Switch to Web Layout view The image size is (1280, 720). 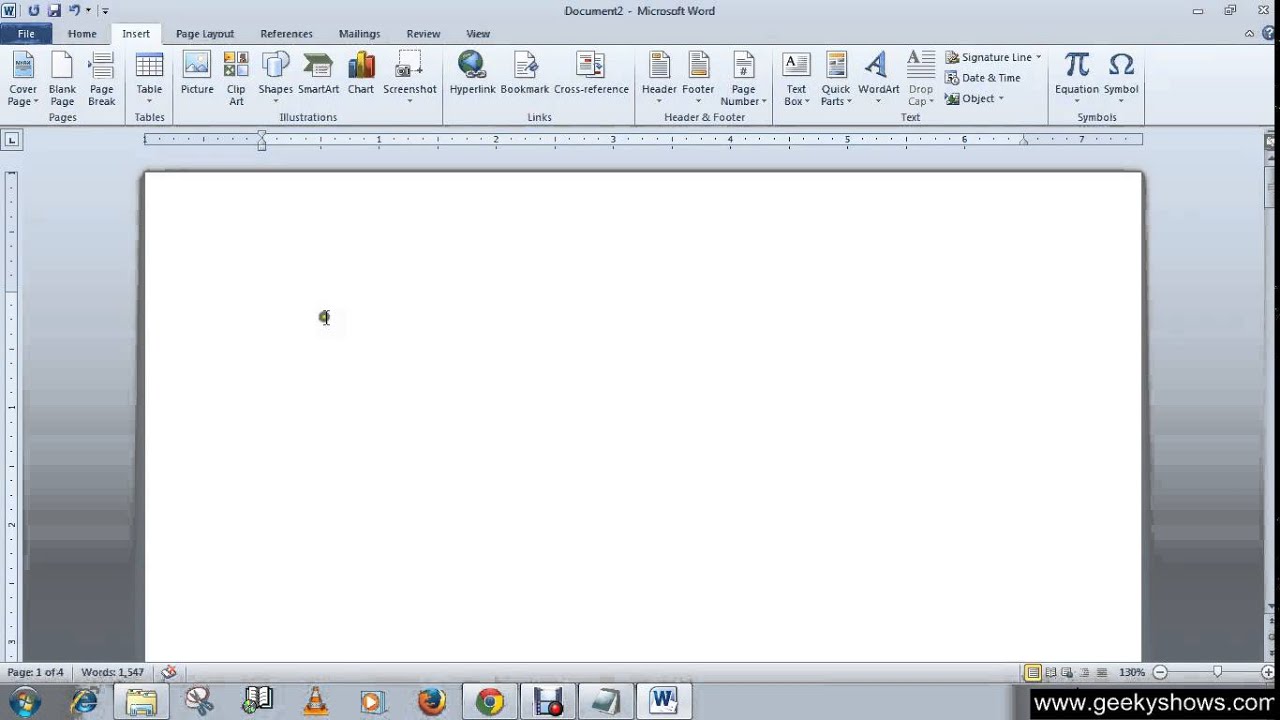click(x=1068, y=673)
